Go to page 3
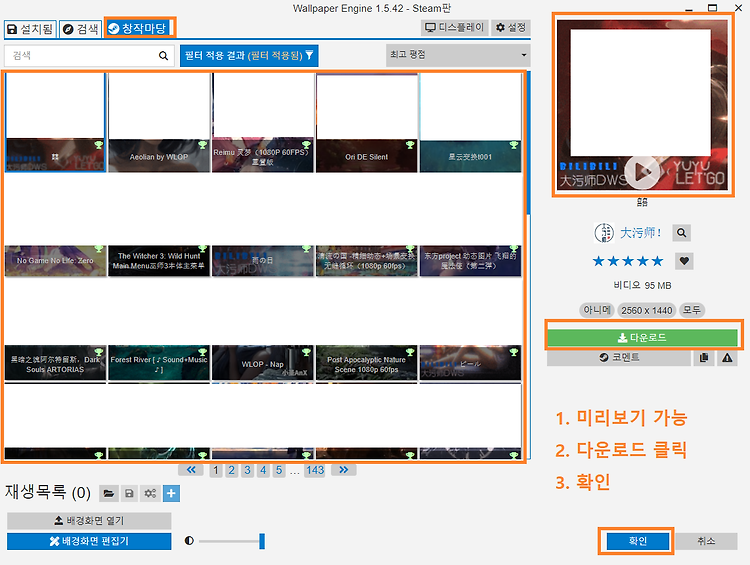 pos(247,470)
